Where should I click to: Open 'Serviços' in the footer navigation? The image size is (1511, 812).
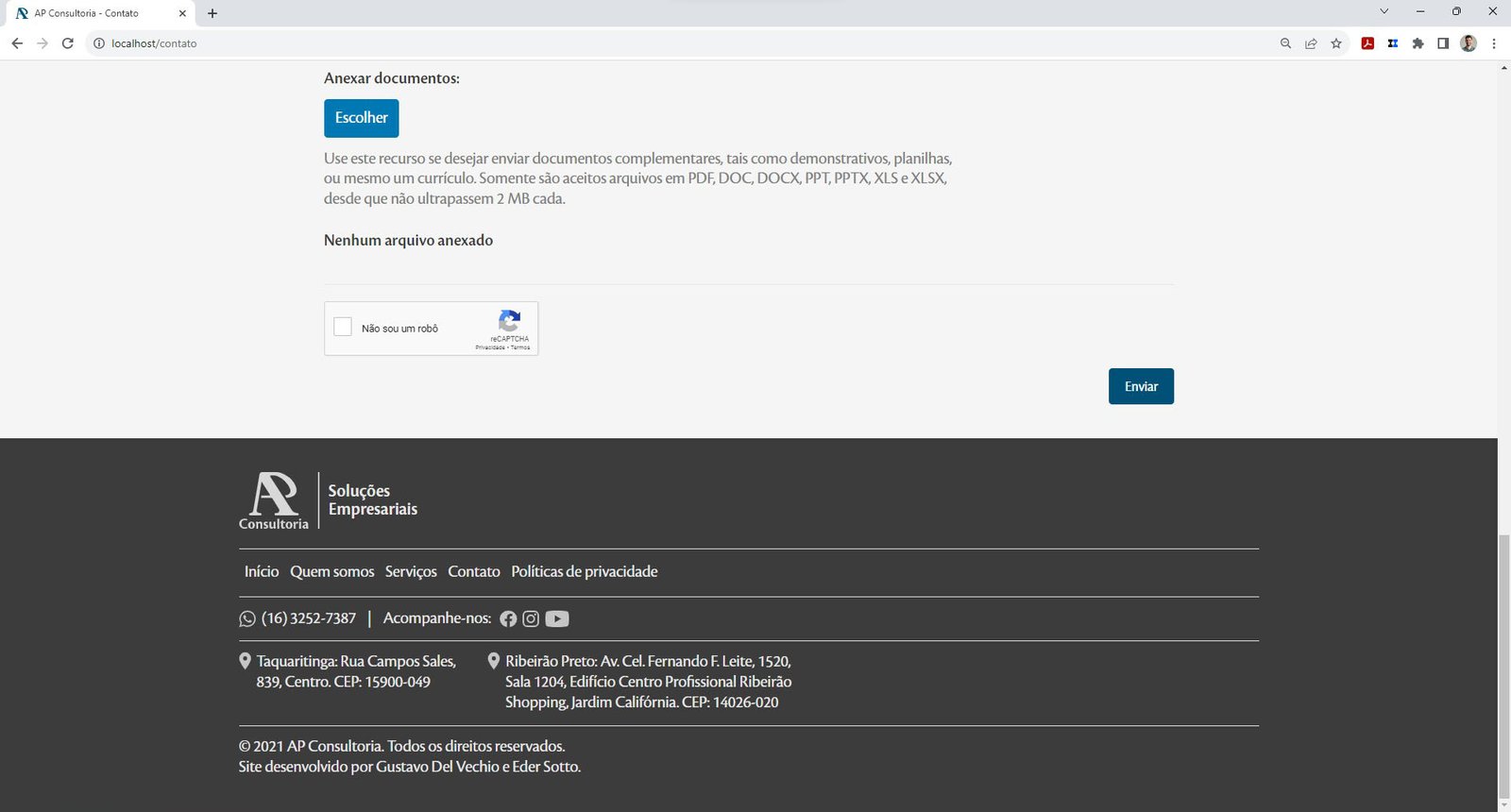pyautogui.click(x=411, y=572)
